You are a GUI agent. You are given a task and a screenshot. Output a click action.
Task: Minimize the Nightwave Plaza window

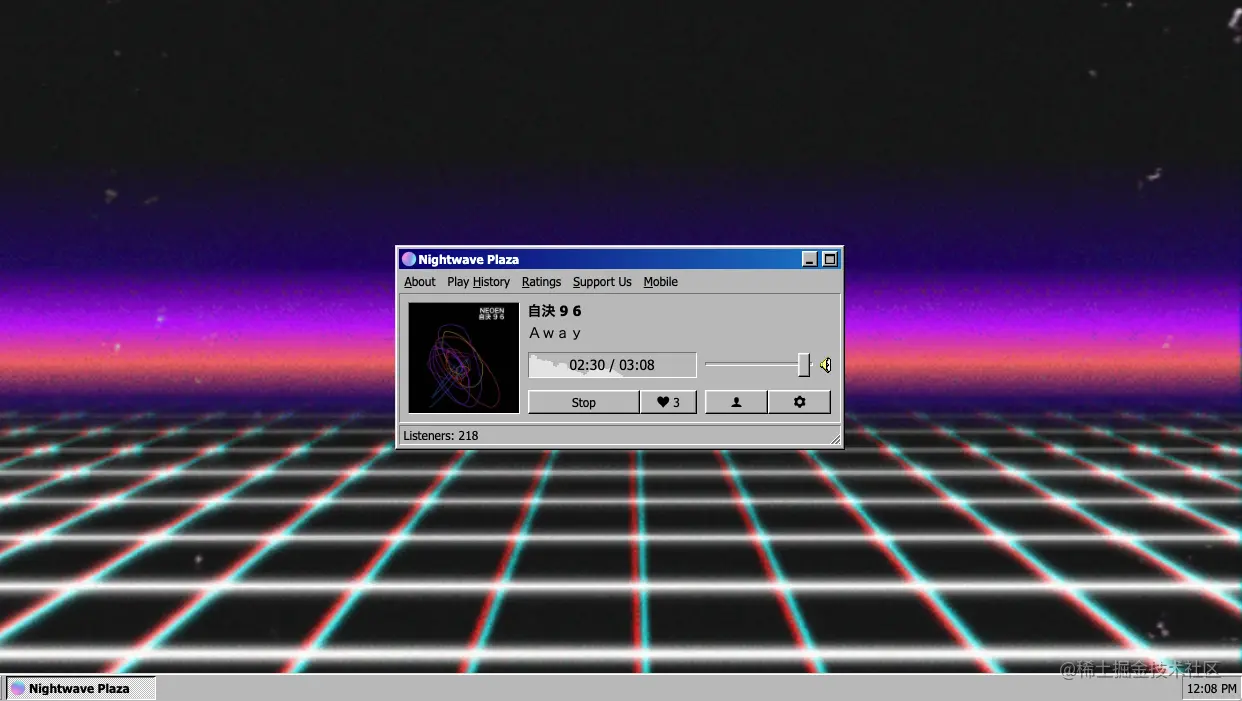click(x=810, y=259)
